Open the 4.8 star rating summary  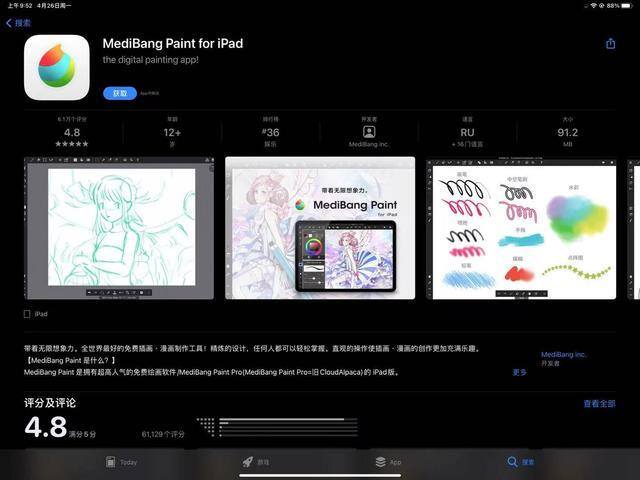point(72,132)
